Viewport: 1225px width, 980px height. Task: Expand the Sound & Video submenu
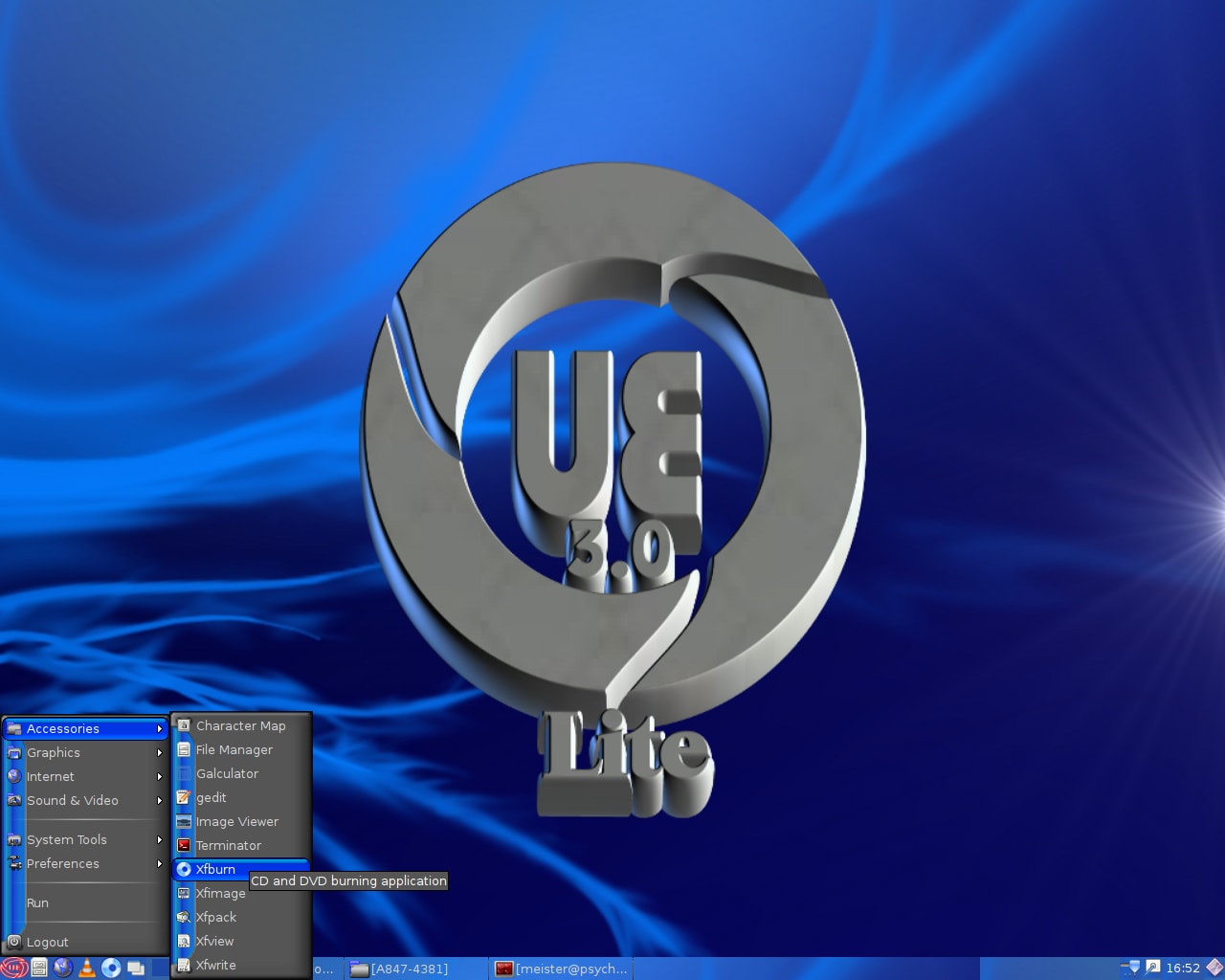[86, 800]
